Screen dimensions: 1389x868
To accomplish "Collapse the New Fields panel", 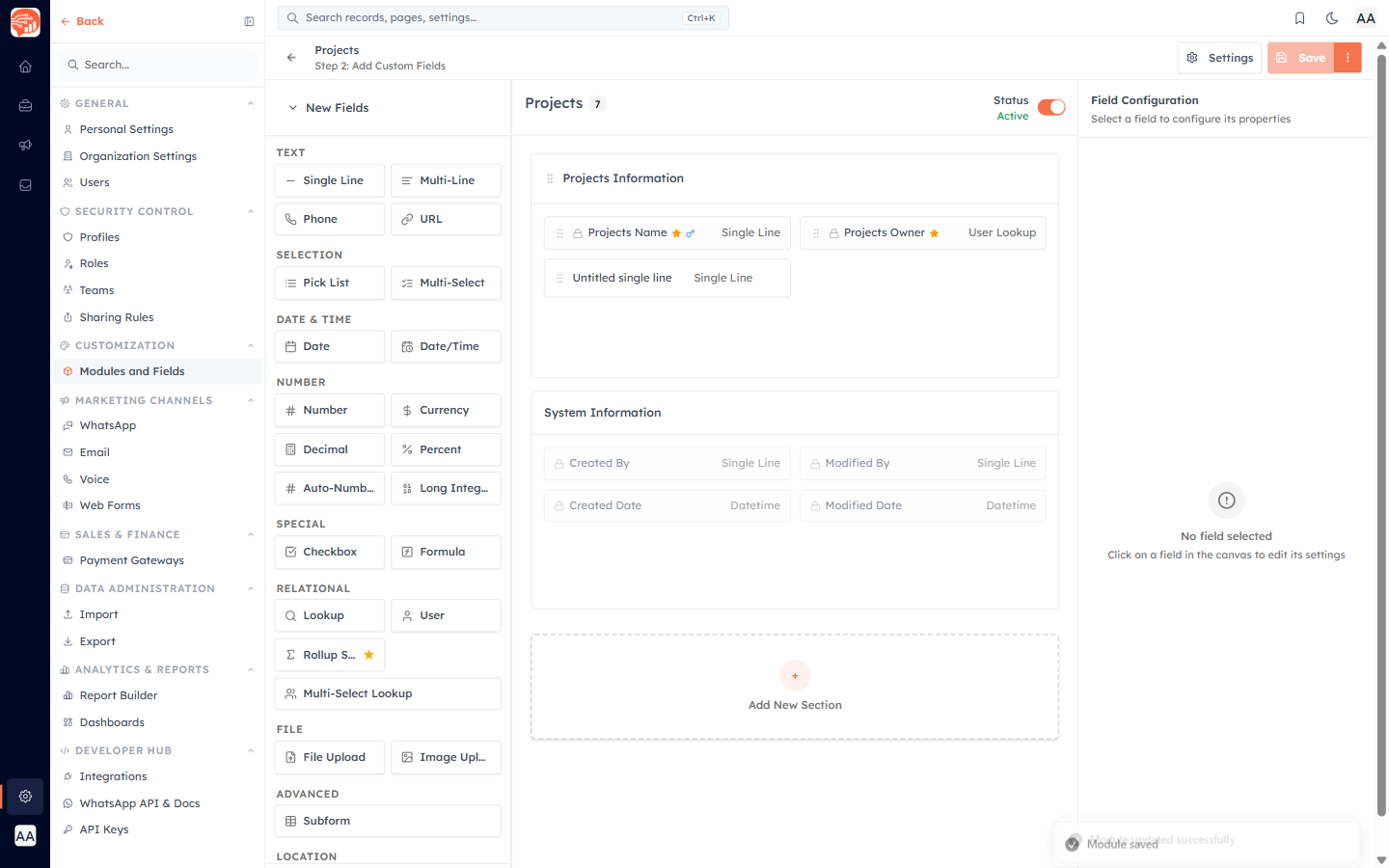I will tap(292, 108).
